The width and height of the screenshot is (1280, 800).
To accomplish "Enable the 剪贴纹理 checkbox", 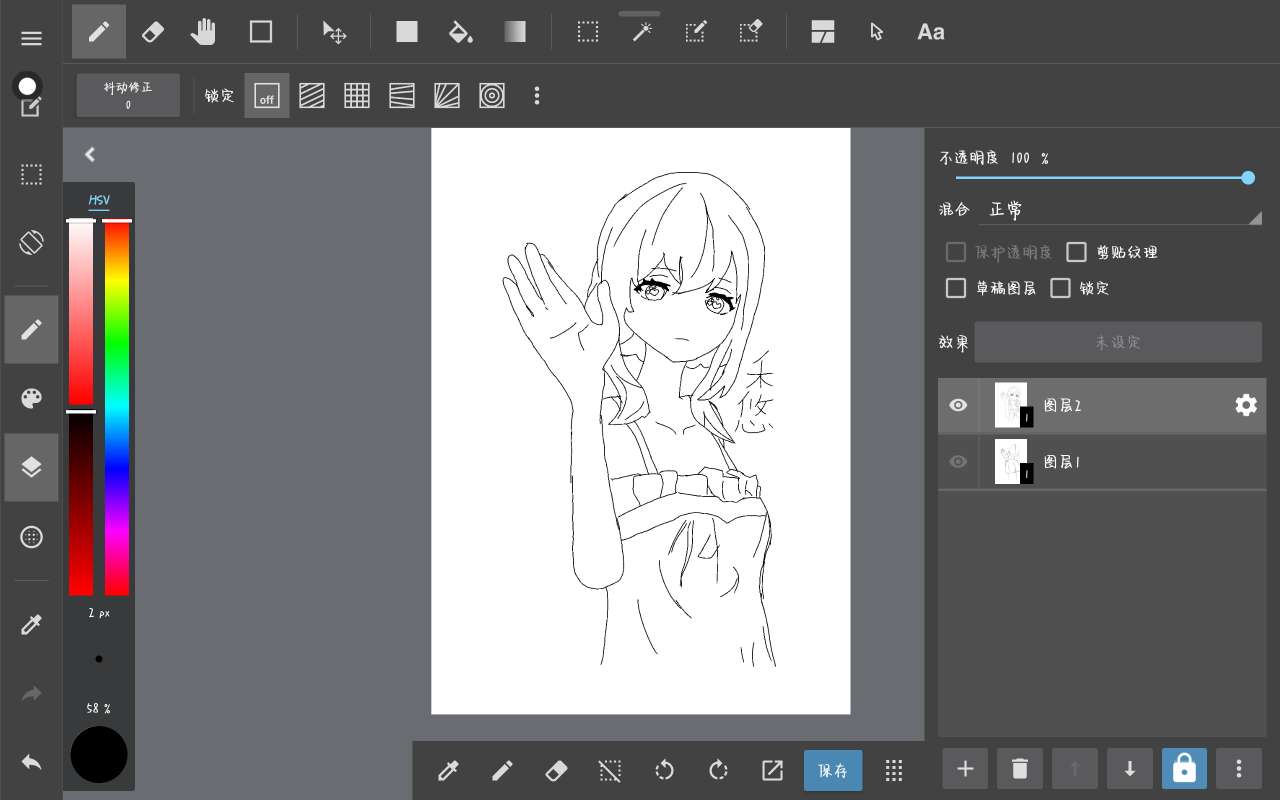I will [1076, 252].
